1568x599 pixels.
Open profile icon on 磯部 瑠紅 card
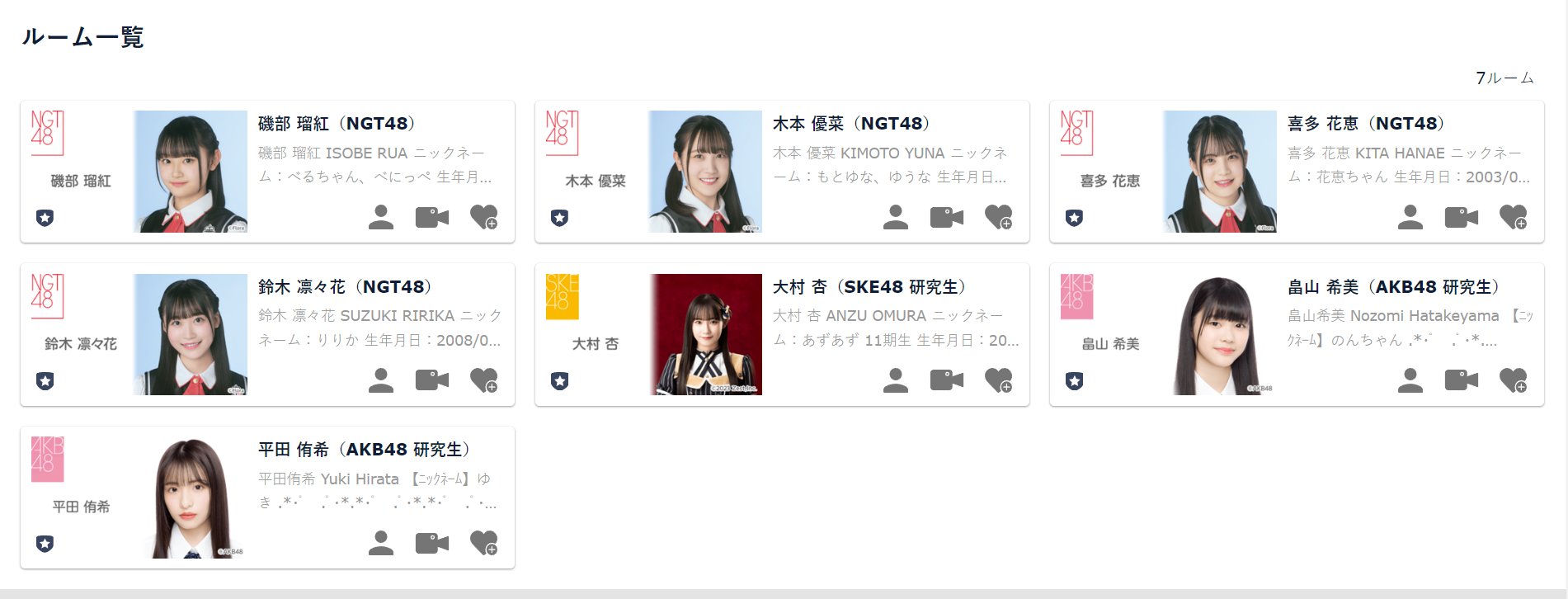point(380,217)
